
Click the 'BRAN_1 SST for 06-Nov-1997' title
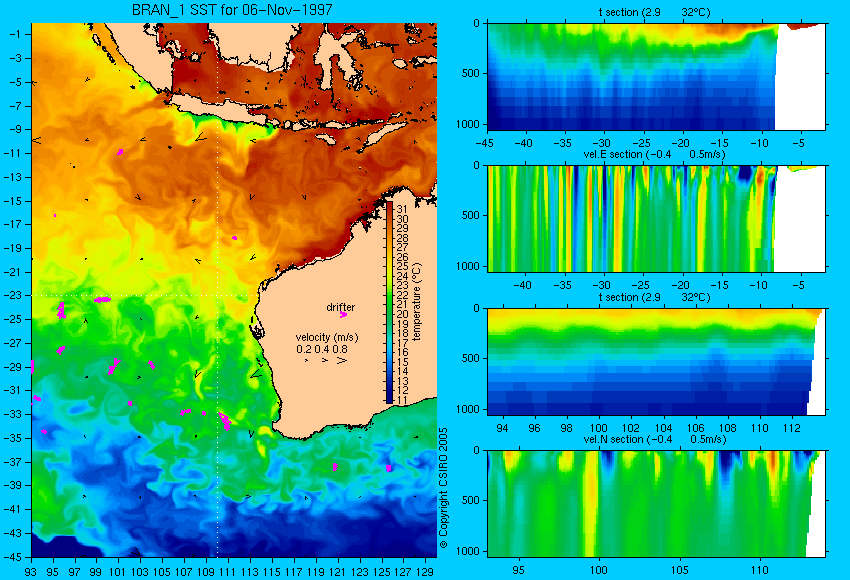point(232,10)
